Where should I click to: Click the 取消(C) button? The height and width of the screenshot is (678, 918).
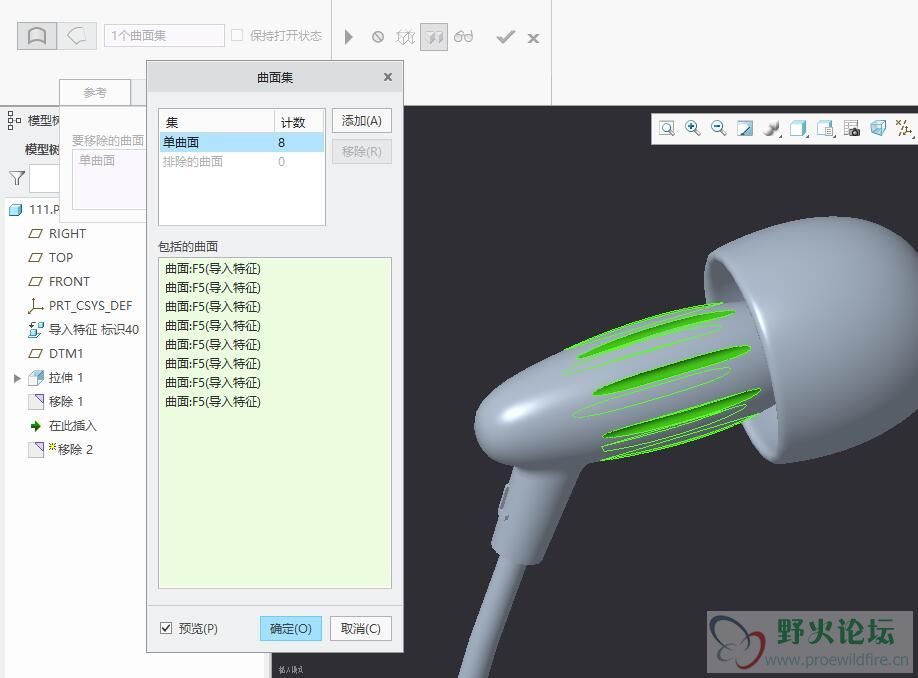(x=361, y=629)
